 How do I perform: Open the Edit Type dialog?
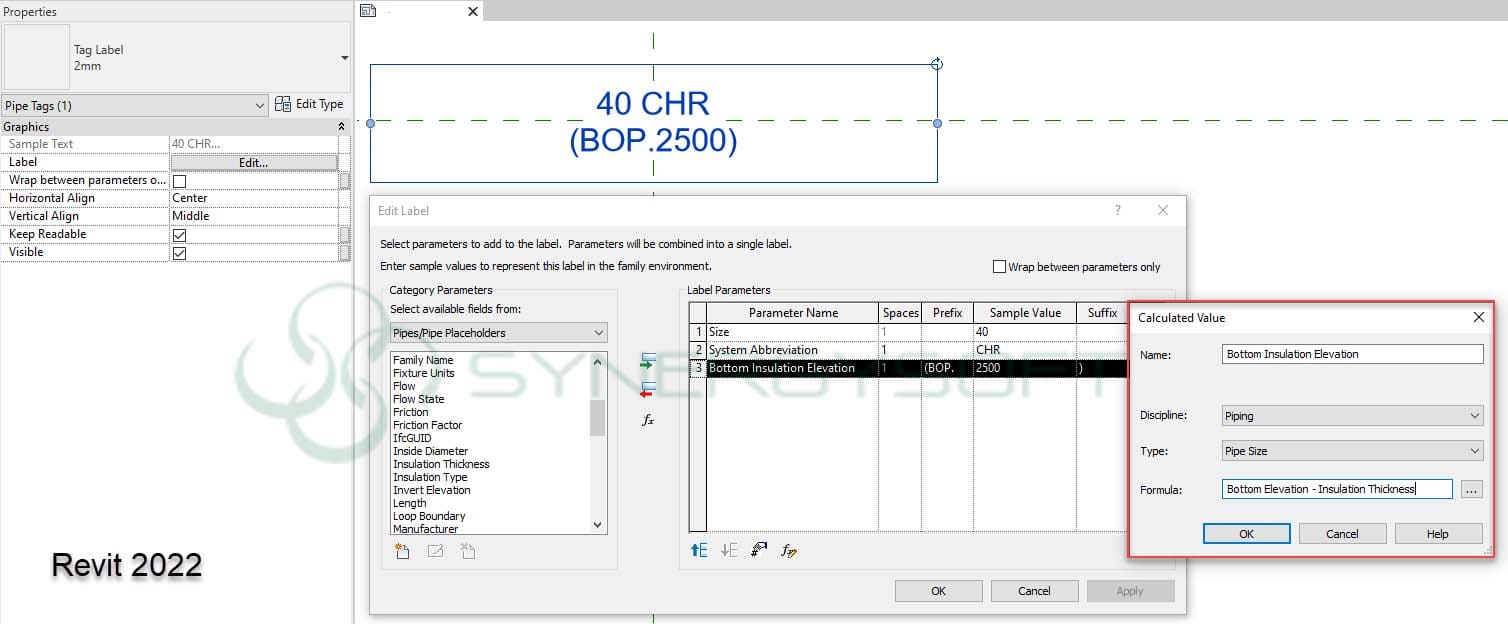pos(309,104)
